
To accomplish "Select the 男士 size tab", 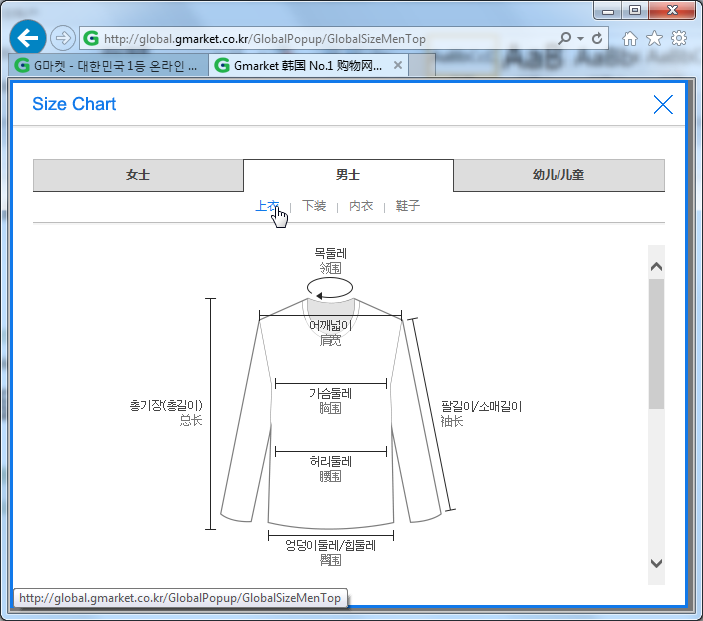I will [x=348, y=175].
